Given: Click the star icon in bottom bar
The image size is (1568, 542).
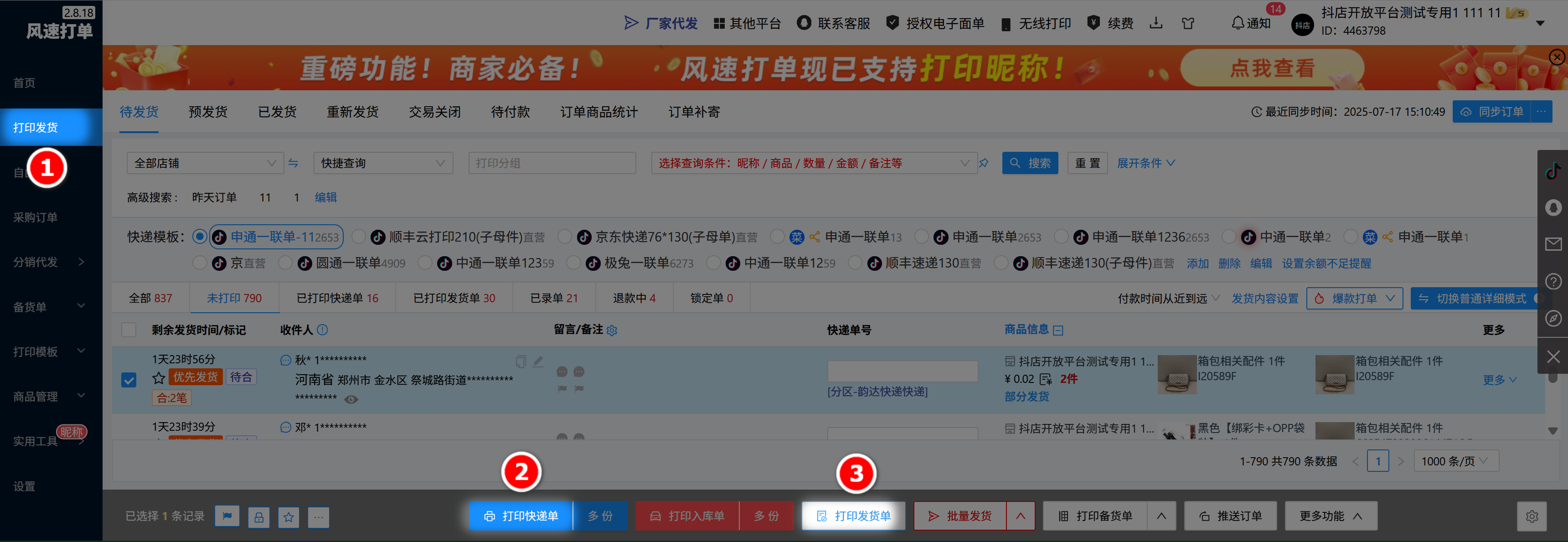Looking at the screenshot, I should tap(289, 516).
